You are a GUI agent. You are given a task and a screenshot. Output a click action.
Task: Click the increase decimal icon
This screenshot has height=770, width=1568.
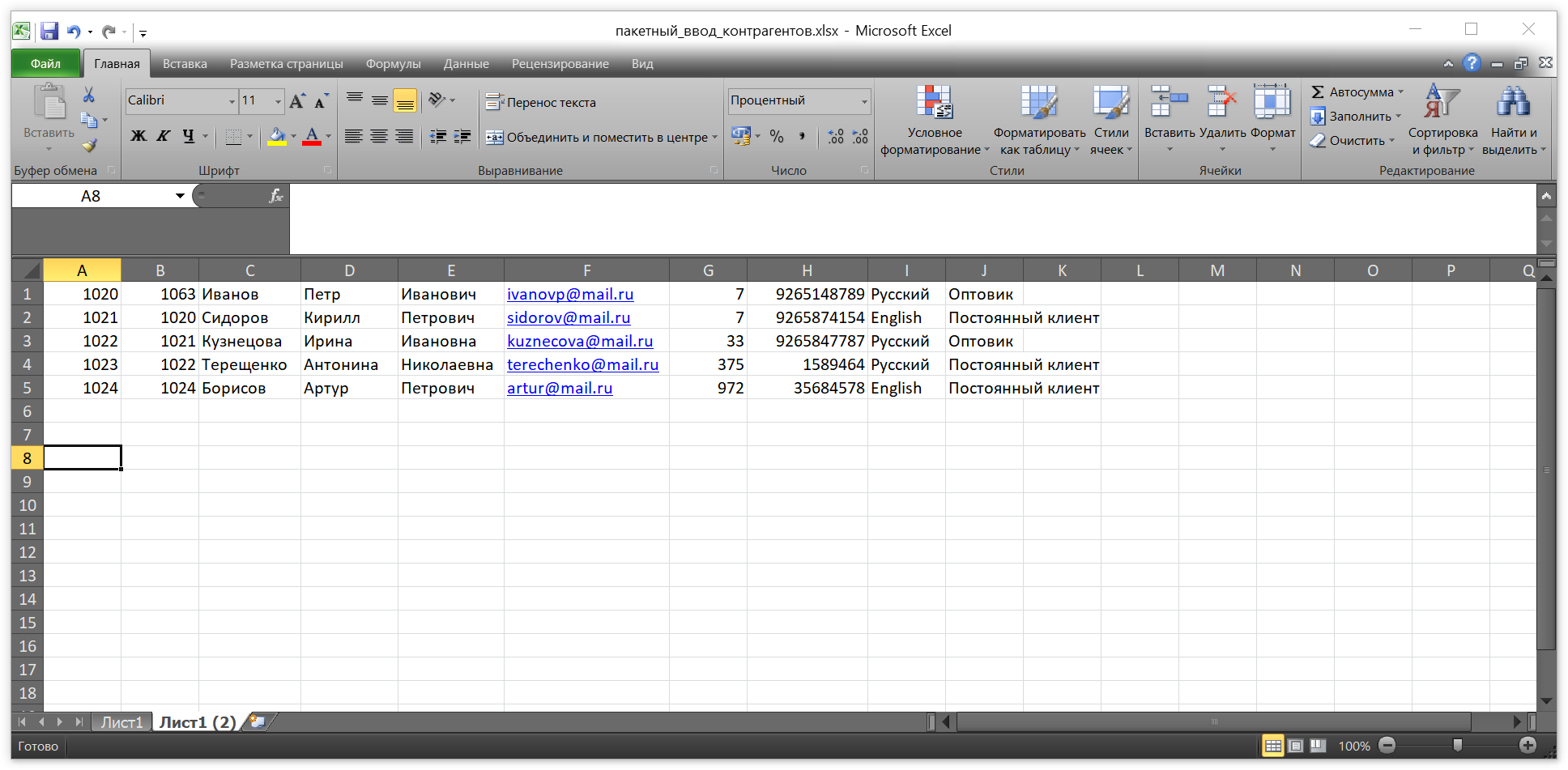coord(836,137)
